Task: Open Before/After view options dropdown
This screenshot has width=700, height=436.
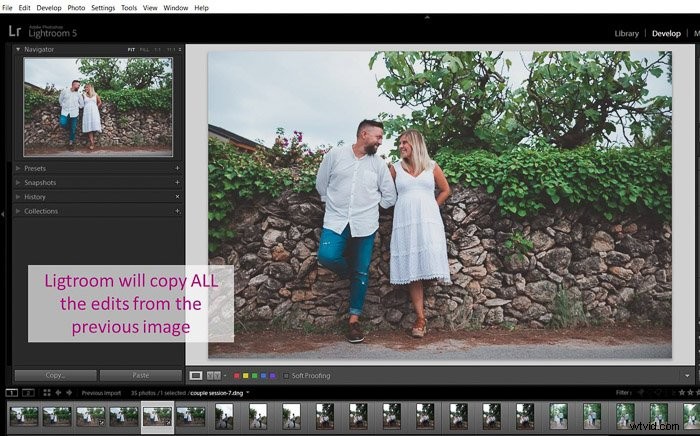Action: 225,376
